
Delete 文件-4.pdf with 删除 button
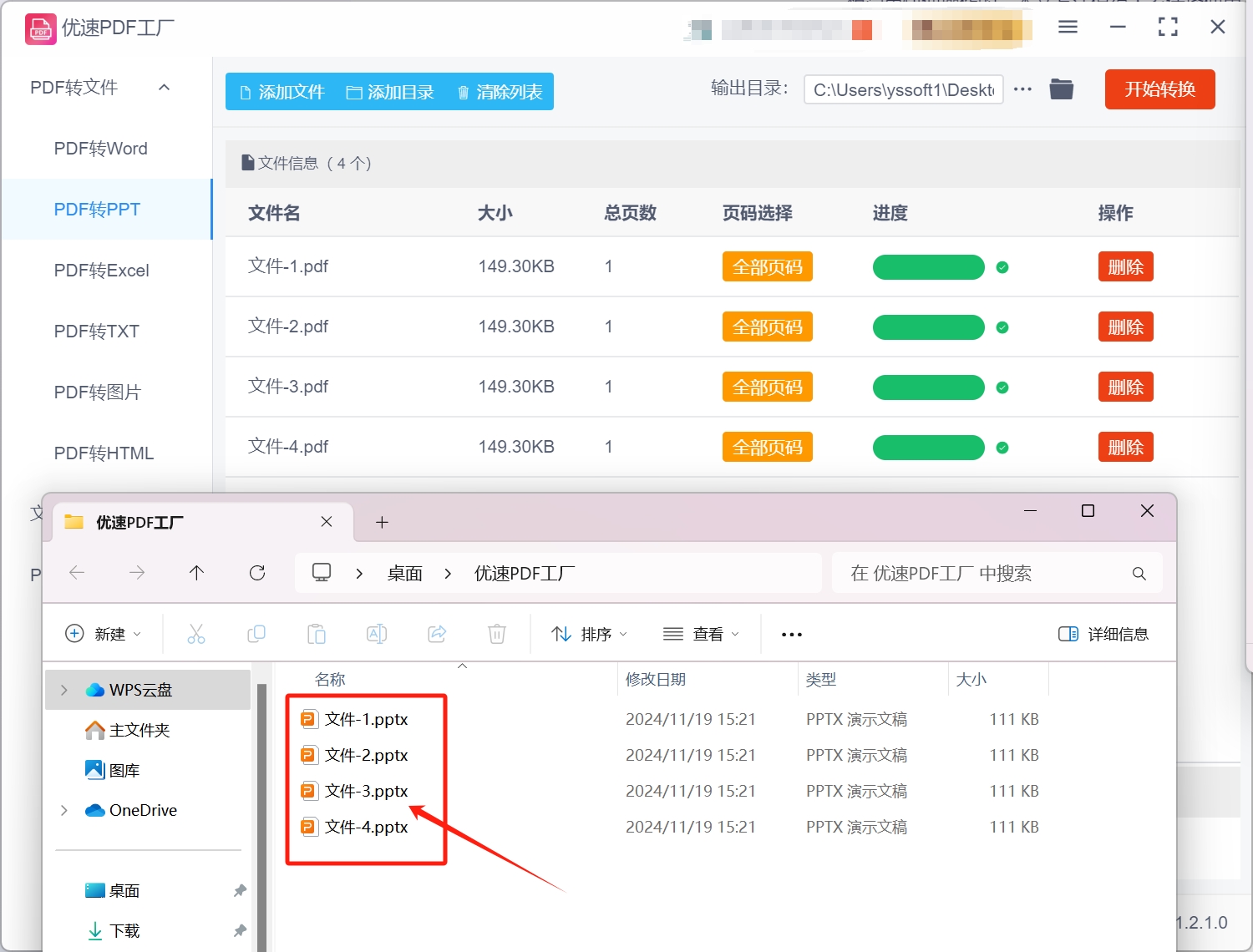click(x=1125, y=448)
